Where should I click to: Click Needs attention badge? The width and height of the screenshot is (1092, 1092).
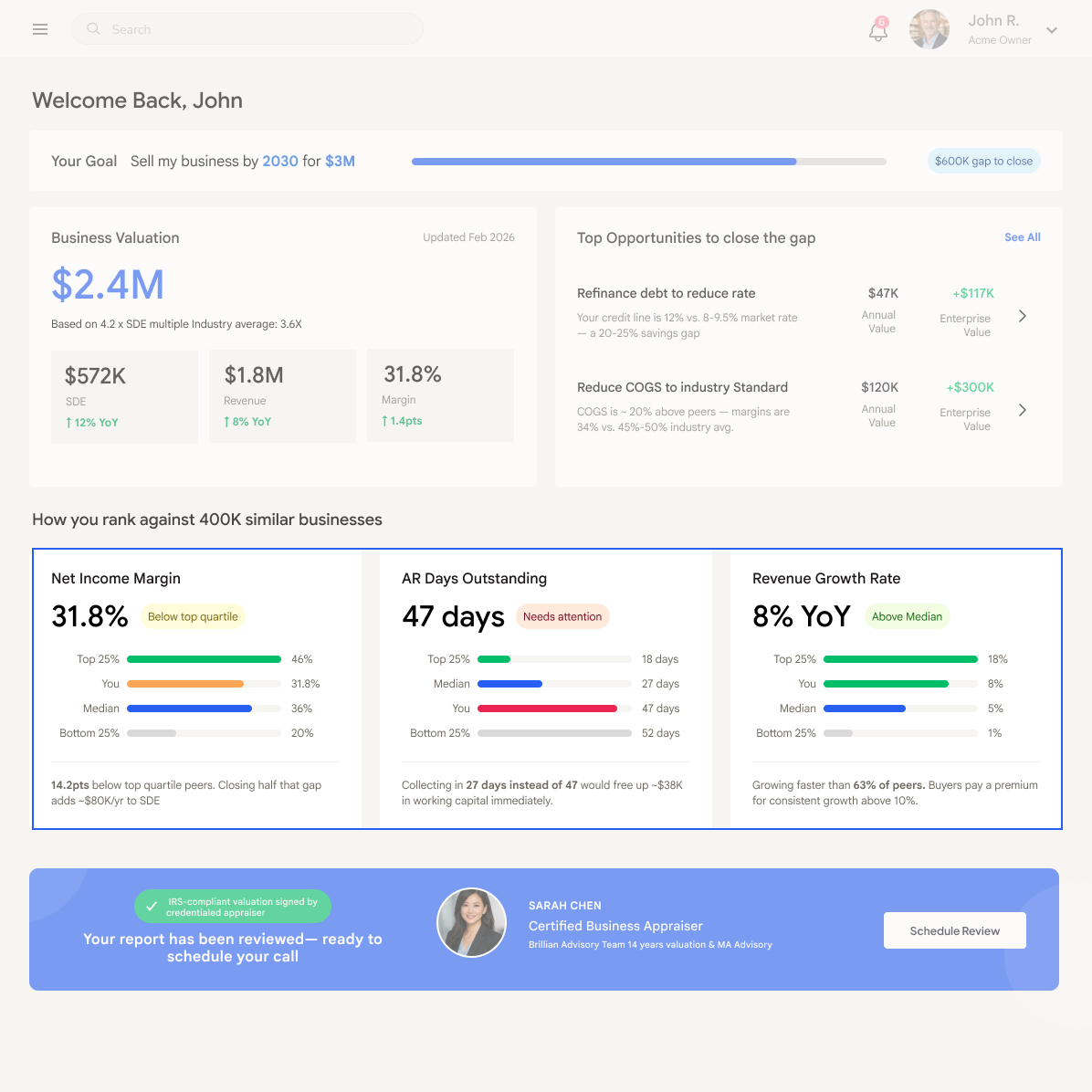tap(562, 616)
